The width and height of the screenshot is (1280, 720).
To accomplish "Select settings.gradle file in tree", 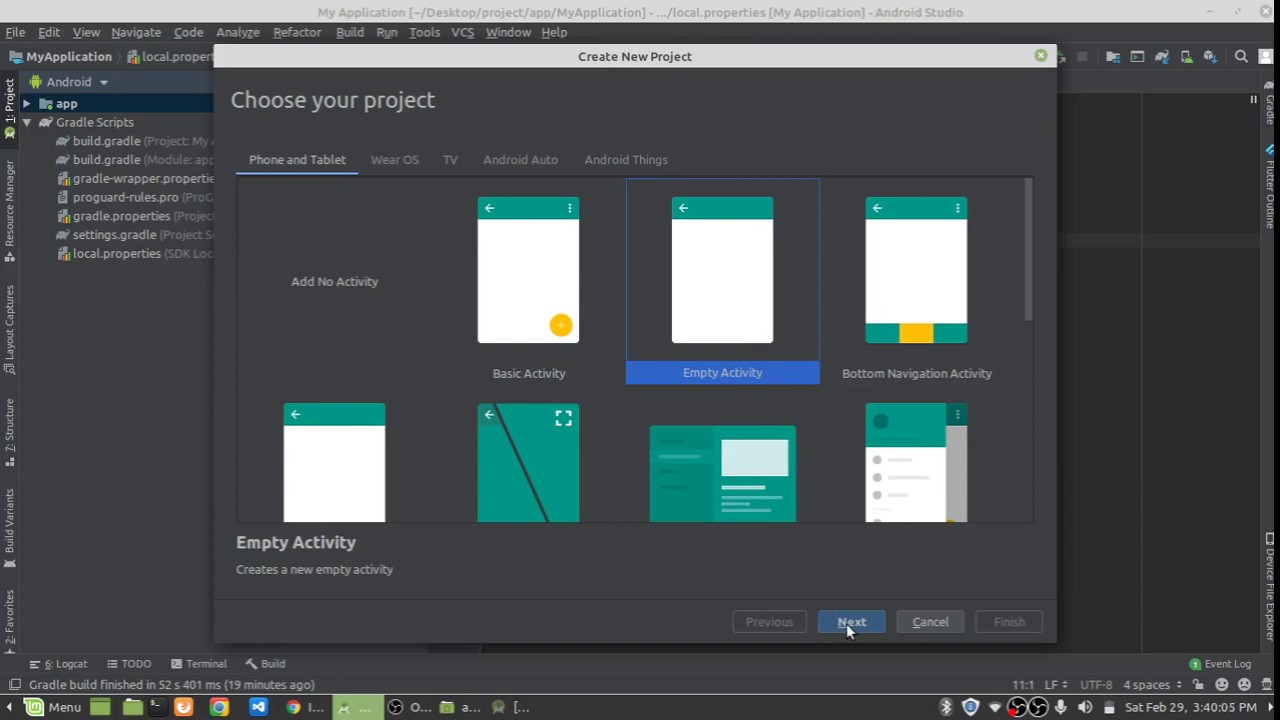I will click(x=135, y=235).
